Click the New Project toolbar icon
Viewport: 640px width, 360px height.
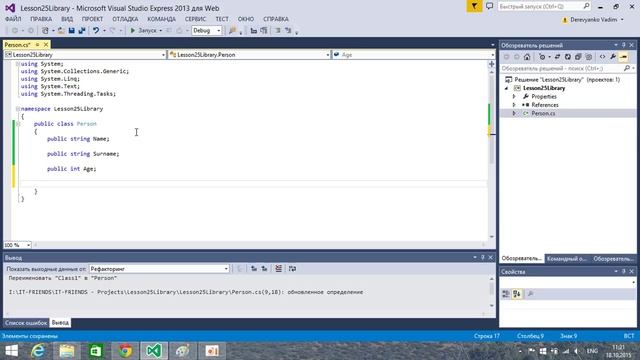45,31
